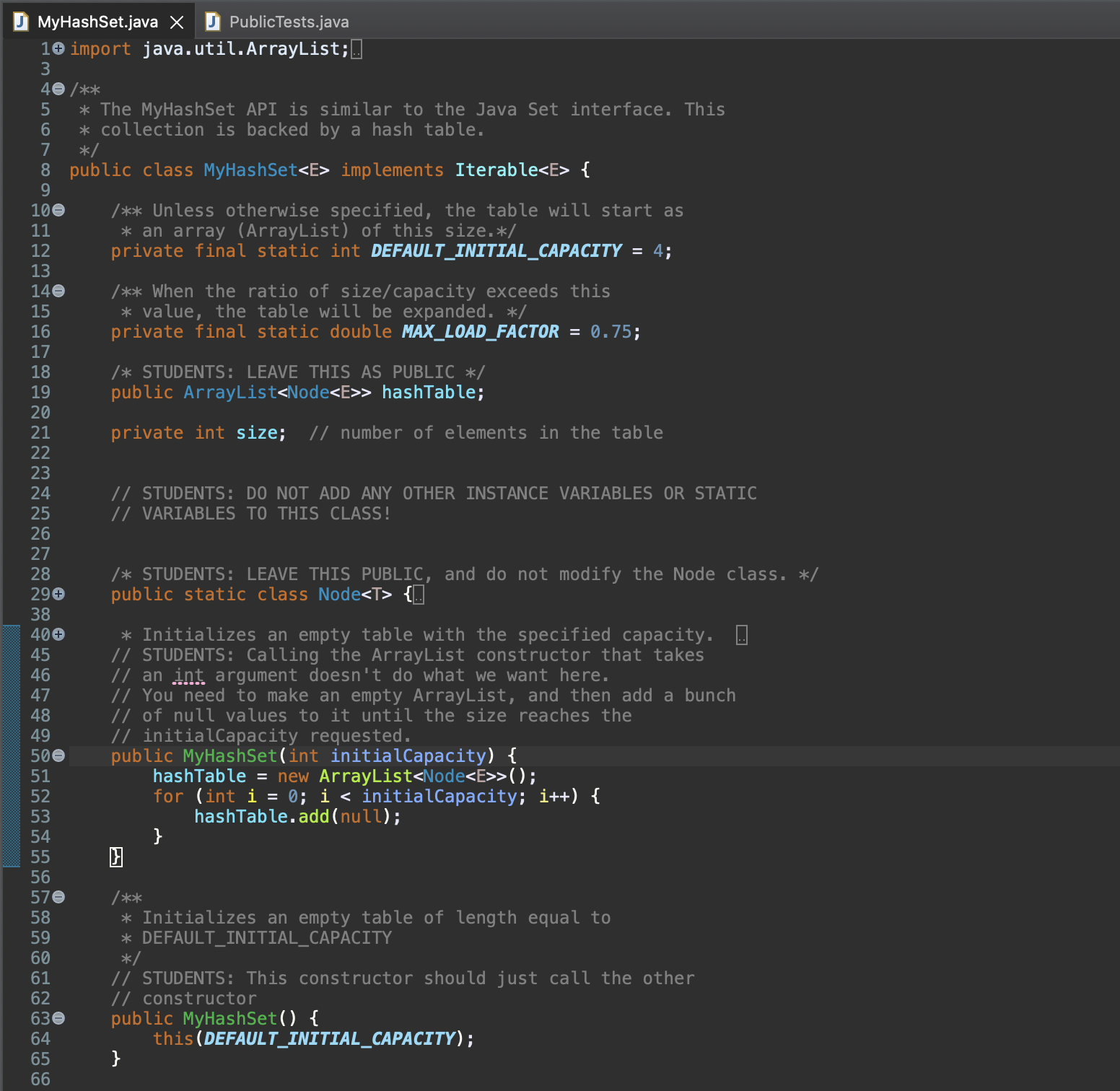Click the MAX_LOAD_FACTOR constant name

pyautogui.click(x=480, y=331)
